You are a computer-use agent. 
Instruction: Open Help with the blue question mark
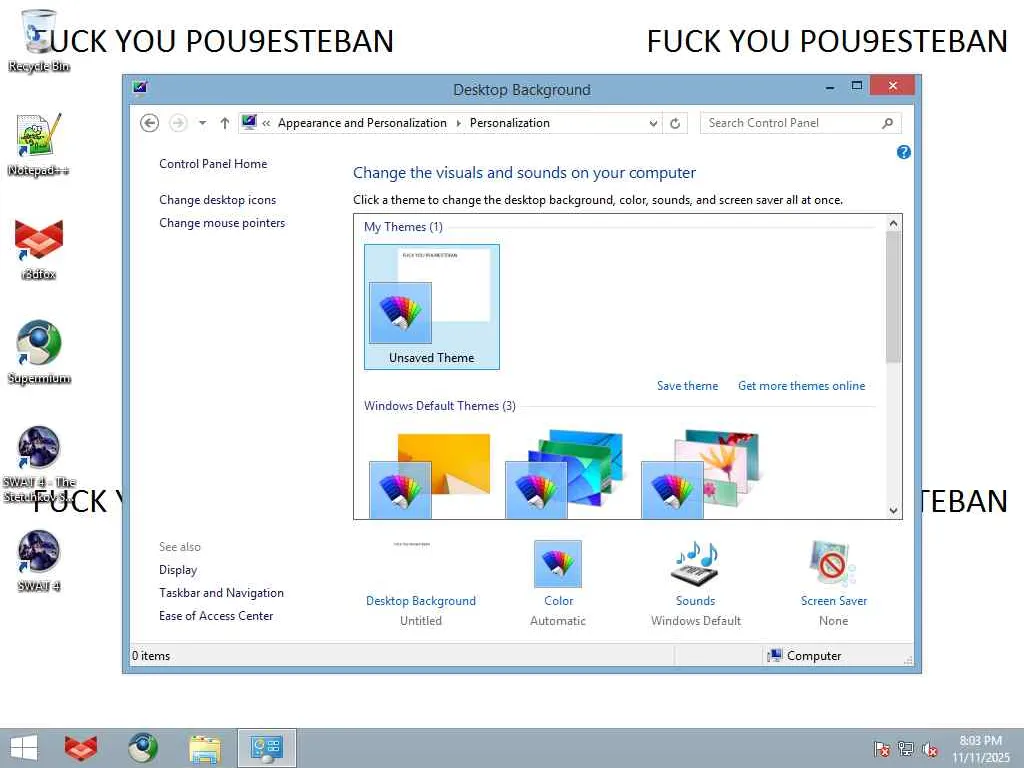(904, 152)
